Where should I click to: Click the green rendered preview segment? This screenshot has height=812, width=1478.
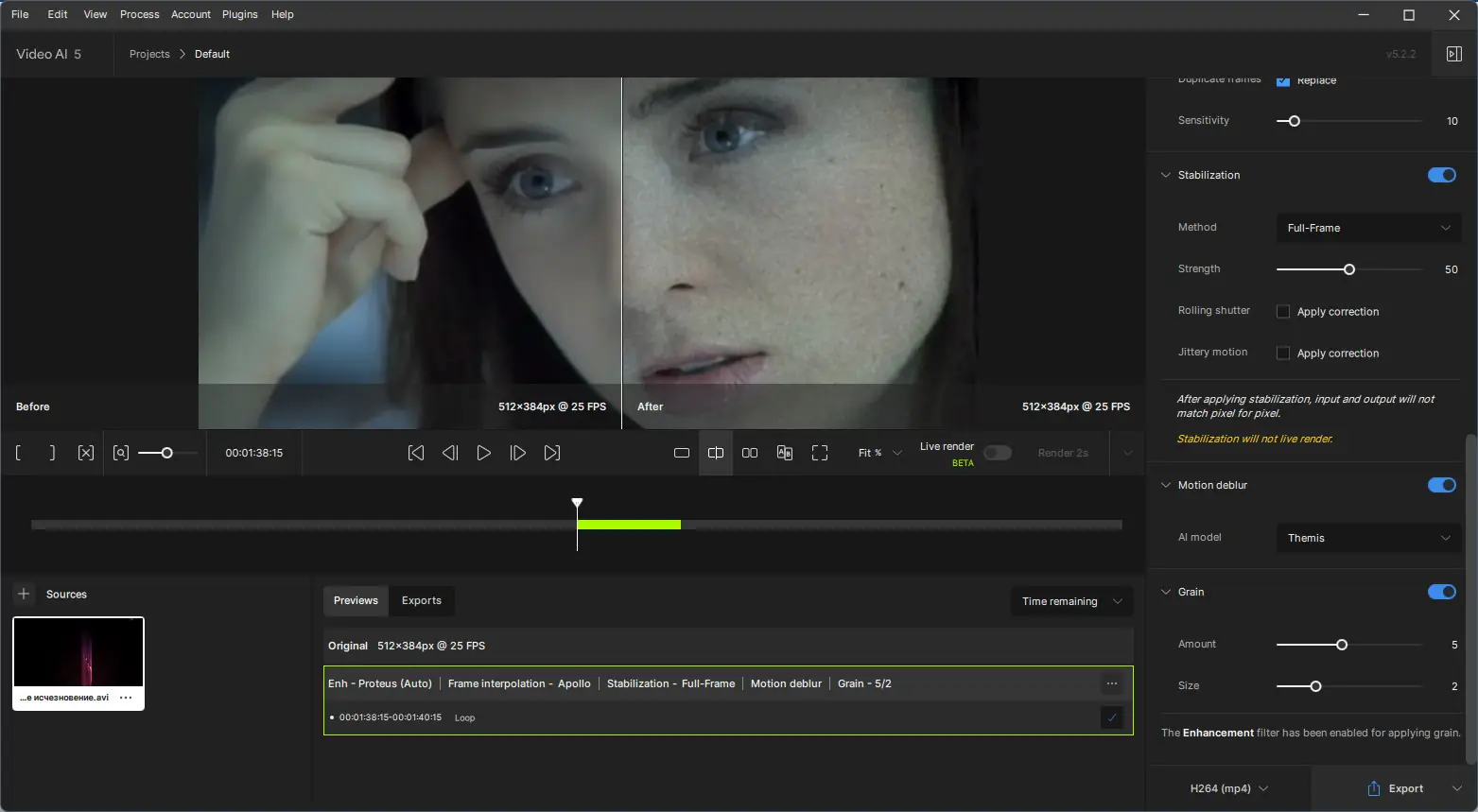[629, 525]
